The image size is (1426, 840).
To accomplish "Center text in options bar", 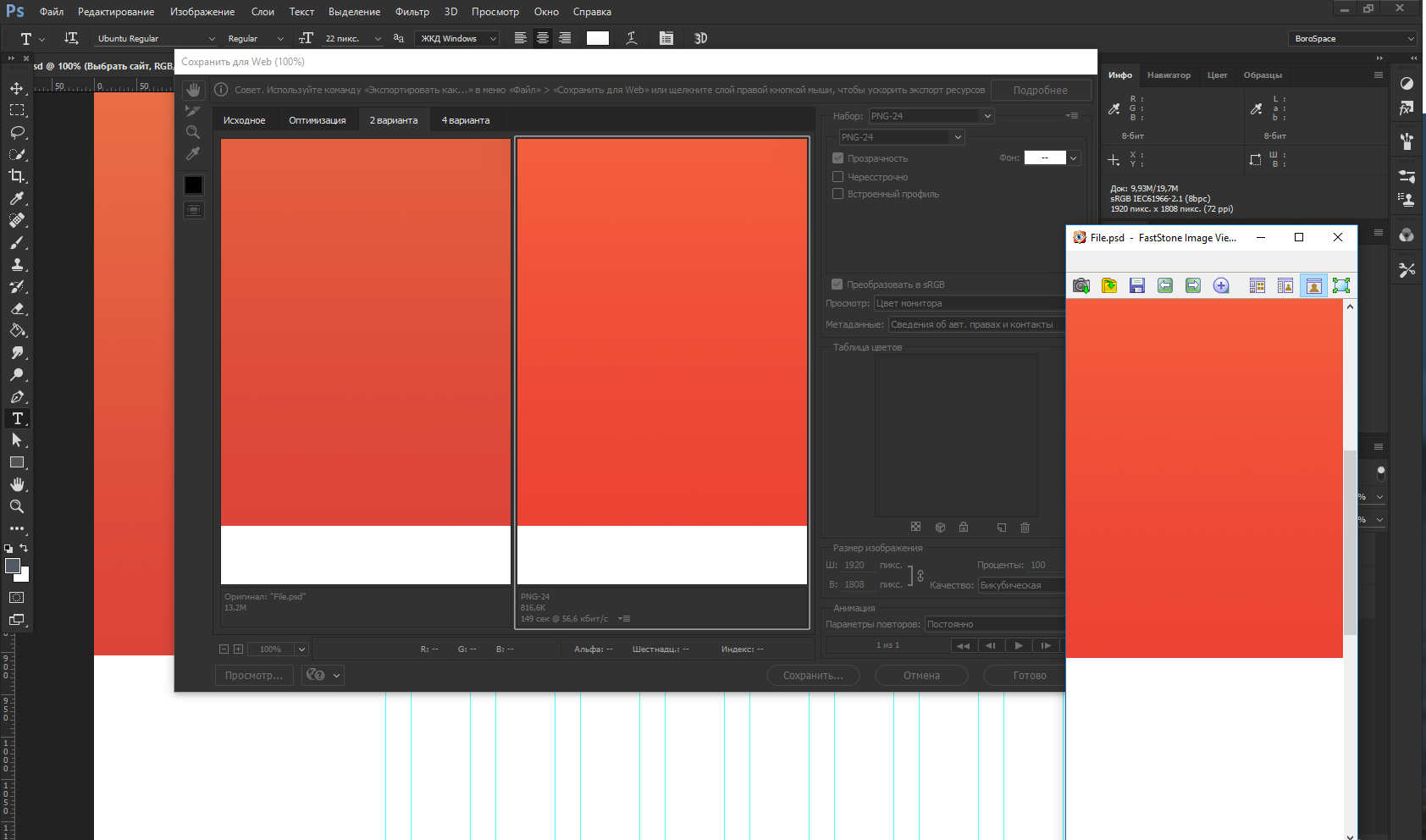I will coord(543,38).
